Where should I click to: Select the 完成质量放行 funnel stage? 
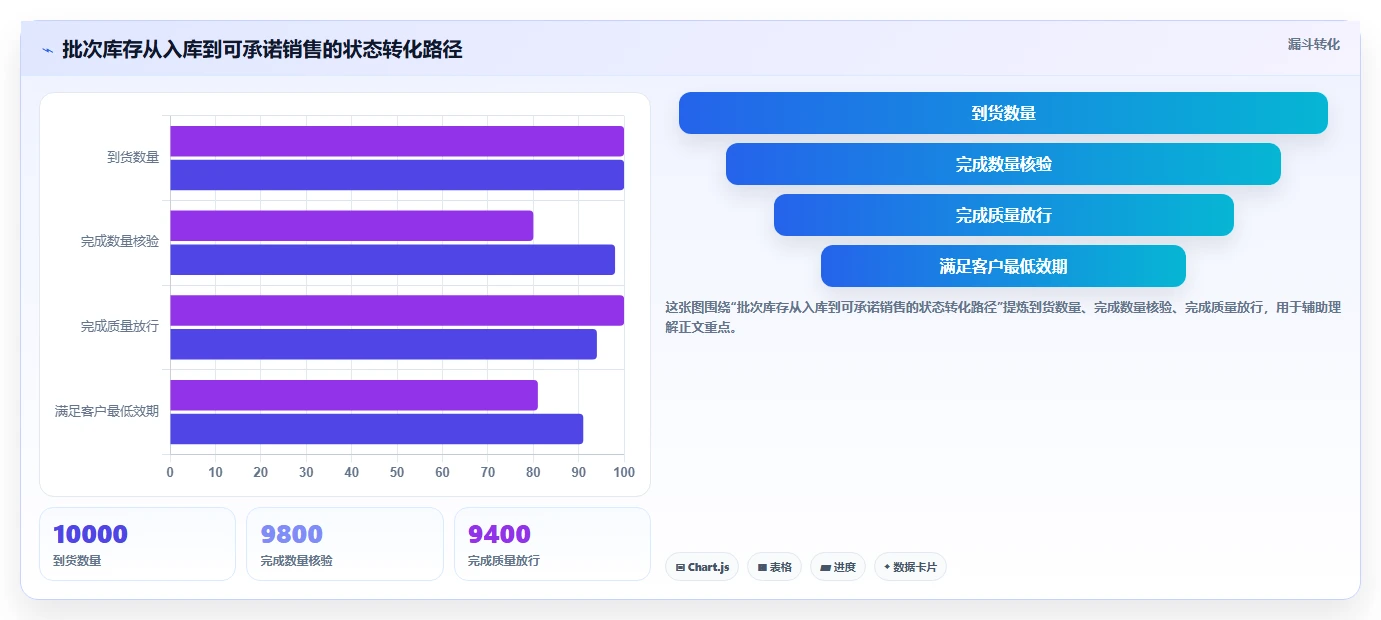coord(1003,215)
